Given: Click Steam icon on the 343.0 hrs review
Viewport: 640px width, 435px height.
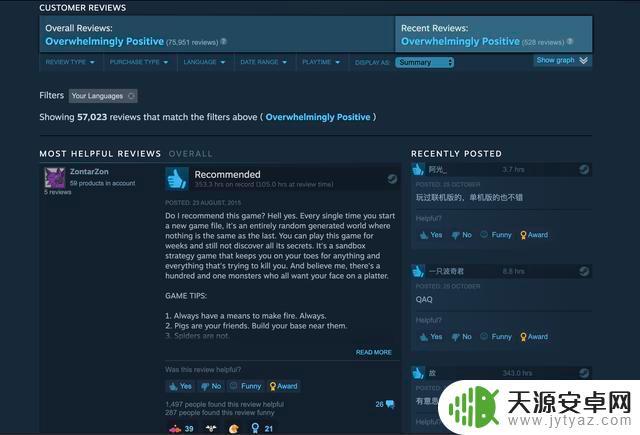Looking at the screenshot, I should click(x=584, y=373).
